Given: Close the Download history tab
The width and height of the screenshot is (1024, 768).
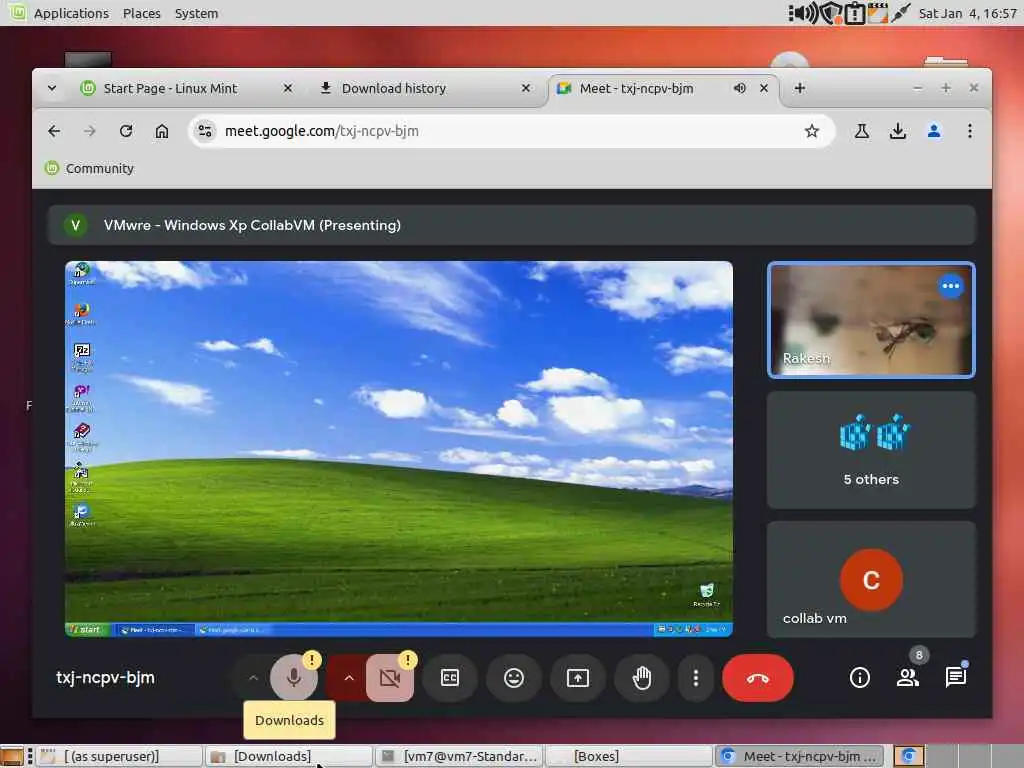Looking at the screenshot, I should (526, 88).
